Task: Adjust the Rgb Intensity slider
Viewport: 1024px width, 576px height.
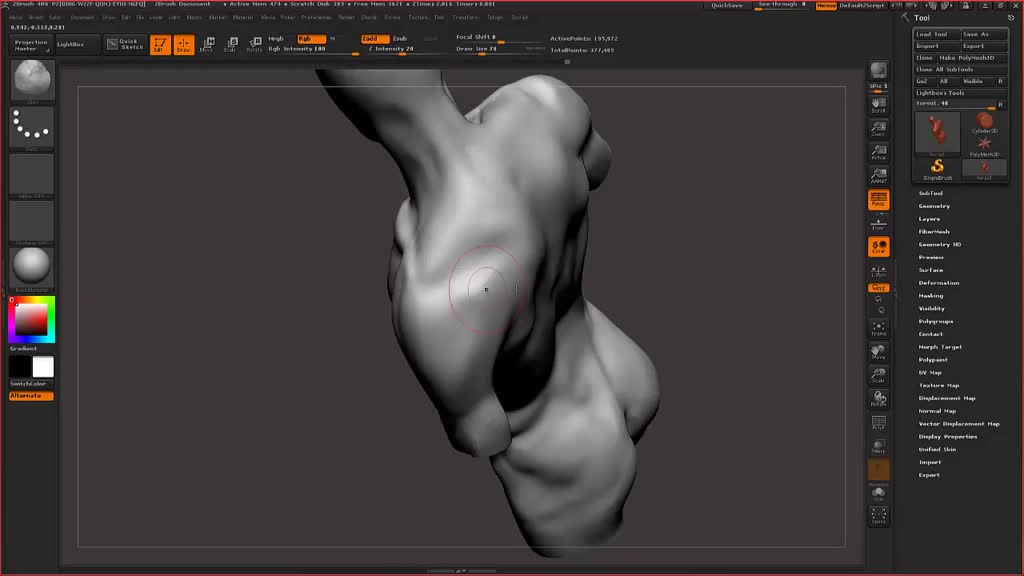Action: tap(313, 50)
